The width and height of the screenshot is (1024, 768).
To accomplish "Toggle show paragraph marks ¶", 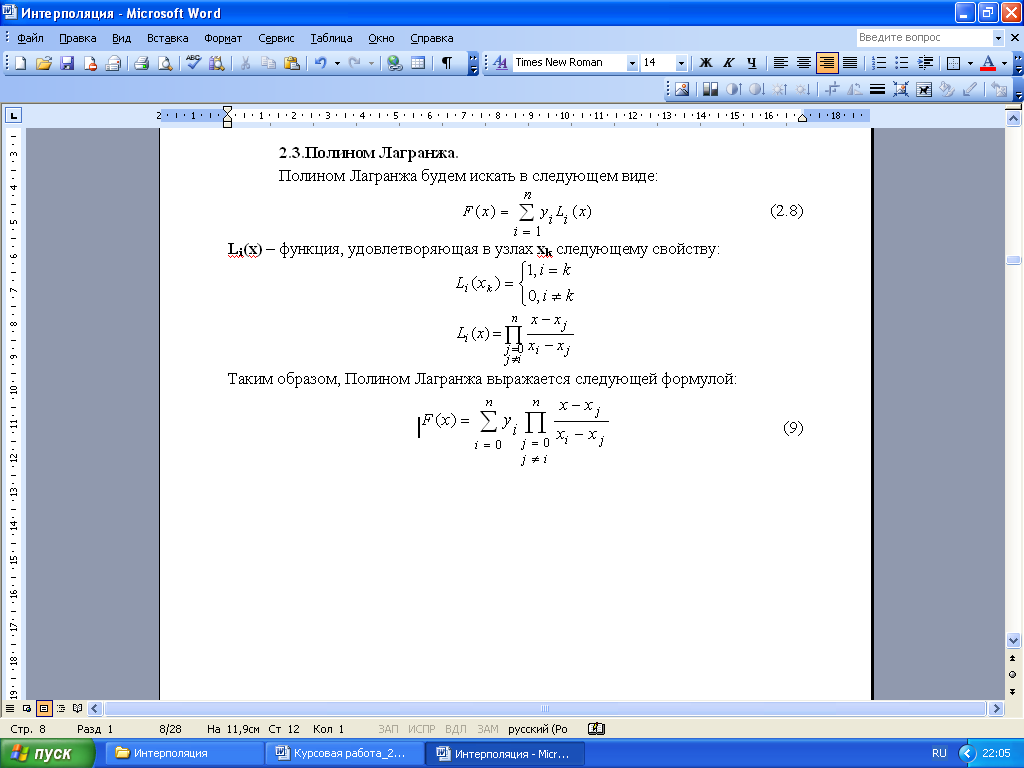I will [447, 63].
